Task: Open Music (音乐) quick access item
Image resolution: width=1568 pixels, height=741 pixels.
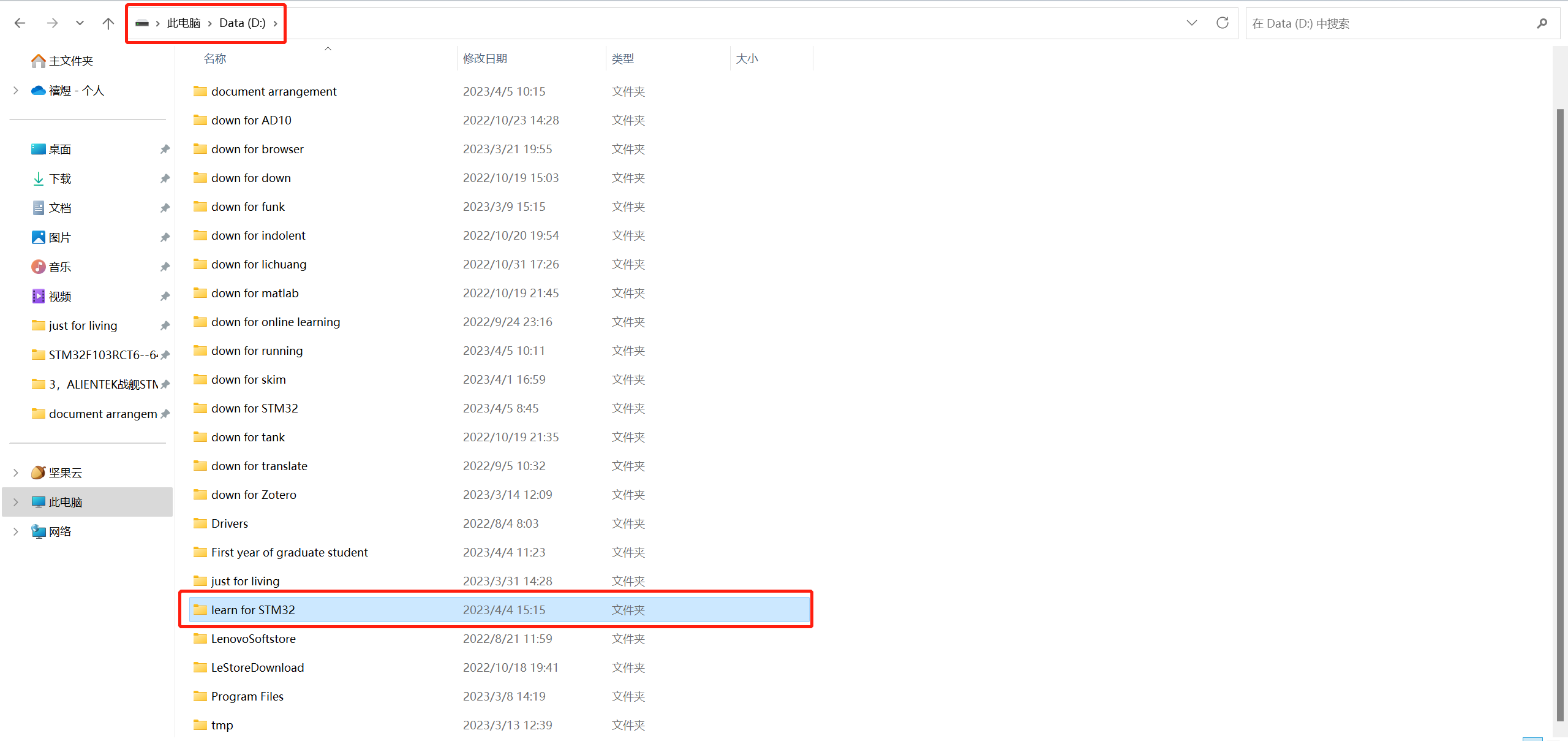Action: click(60, 267)
